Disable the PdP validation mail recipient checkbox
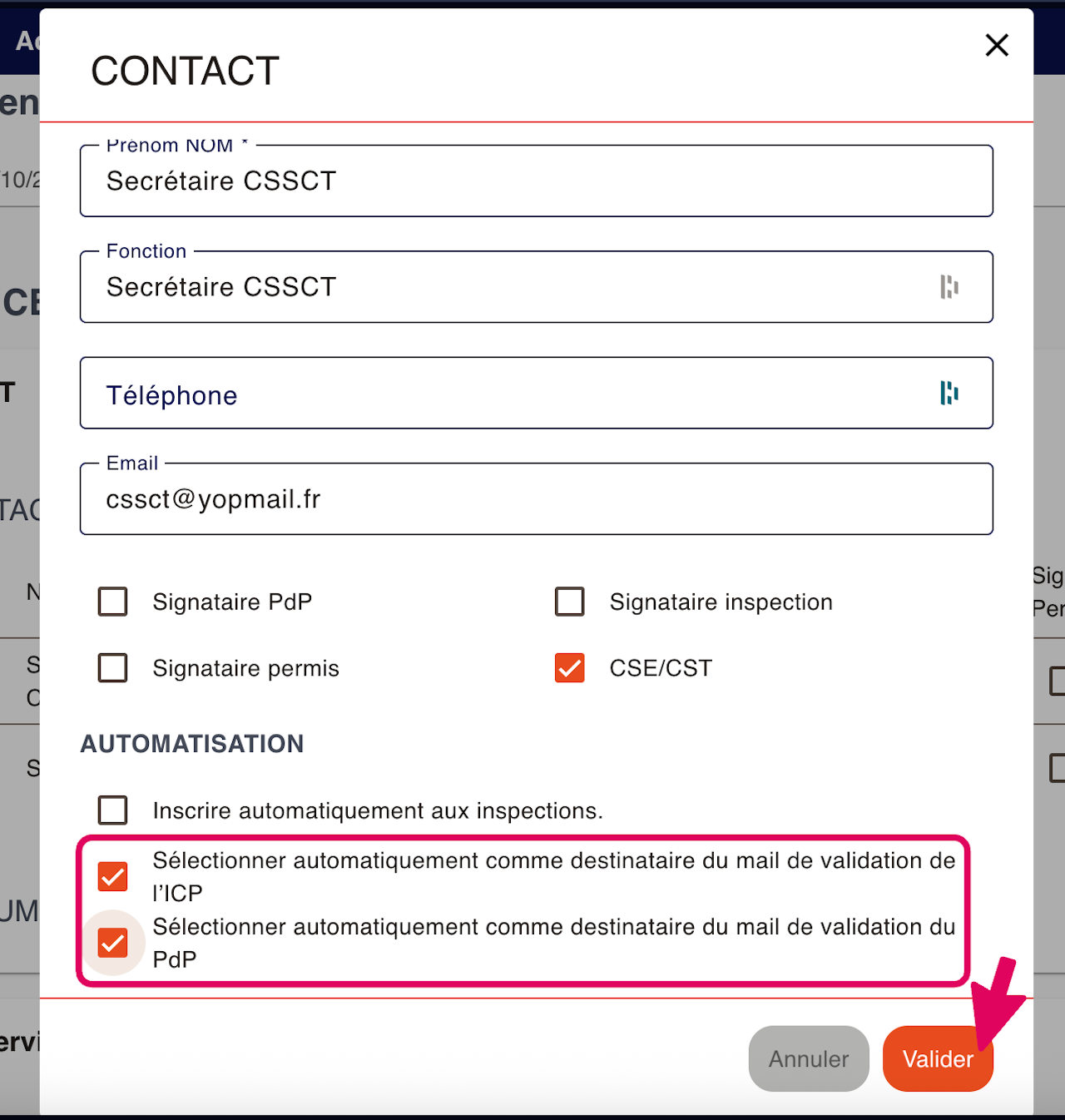Viewport: 1065px width, 1120px height. 113,943
